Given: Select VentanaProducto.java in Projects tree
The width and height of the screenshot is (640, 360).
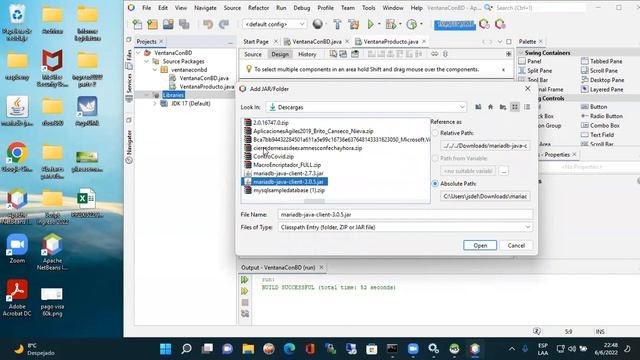Looking at the screenshot, I should [x=202, y=87].
